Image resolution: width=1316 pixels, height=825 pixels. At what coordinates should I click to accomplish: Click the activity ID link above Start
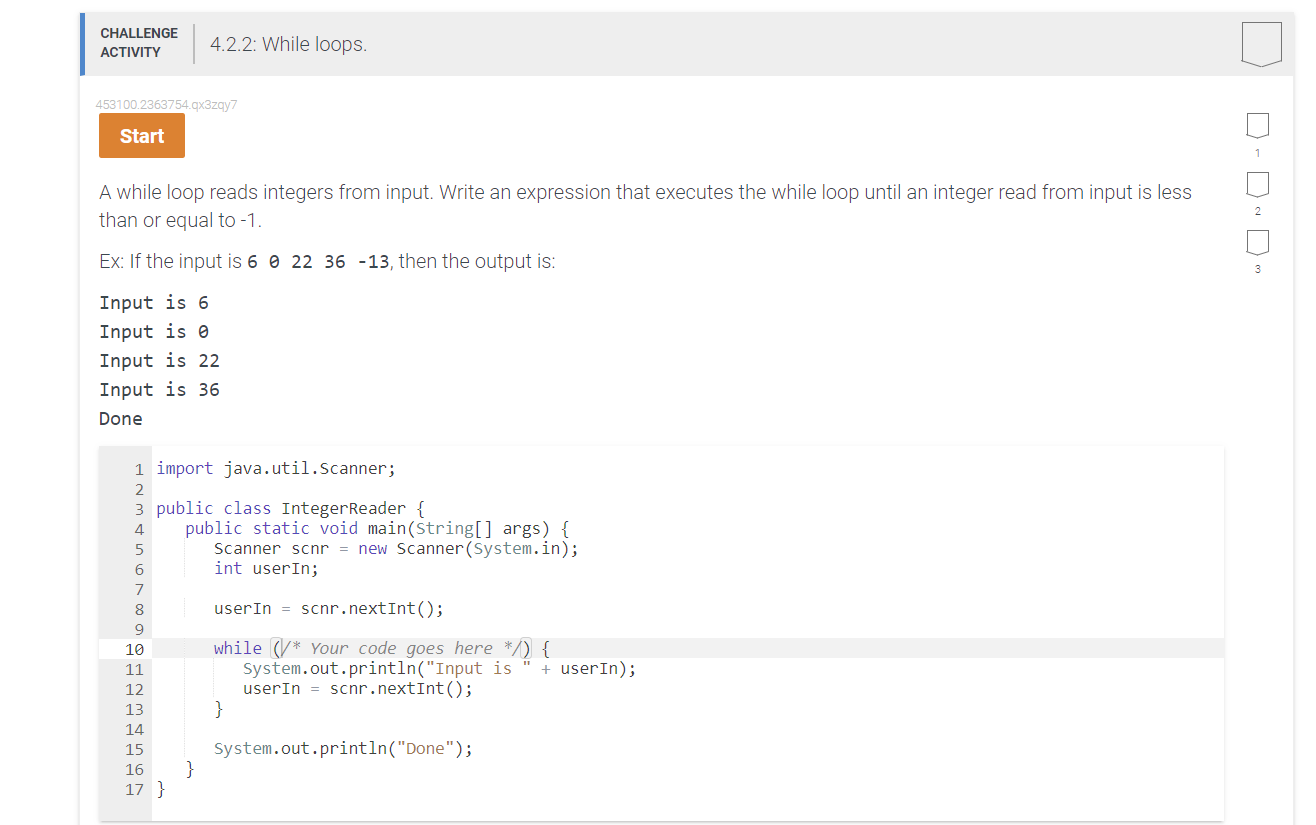(x=165, y=104)
